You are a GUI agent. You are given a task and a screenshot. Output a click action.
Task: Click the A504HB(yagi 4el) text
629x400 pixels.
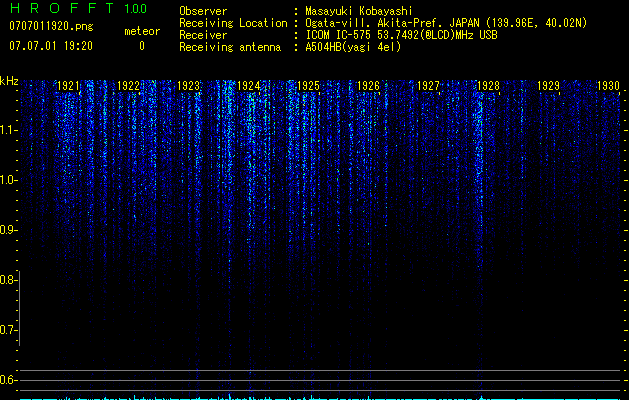(353, 47)
